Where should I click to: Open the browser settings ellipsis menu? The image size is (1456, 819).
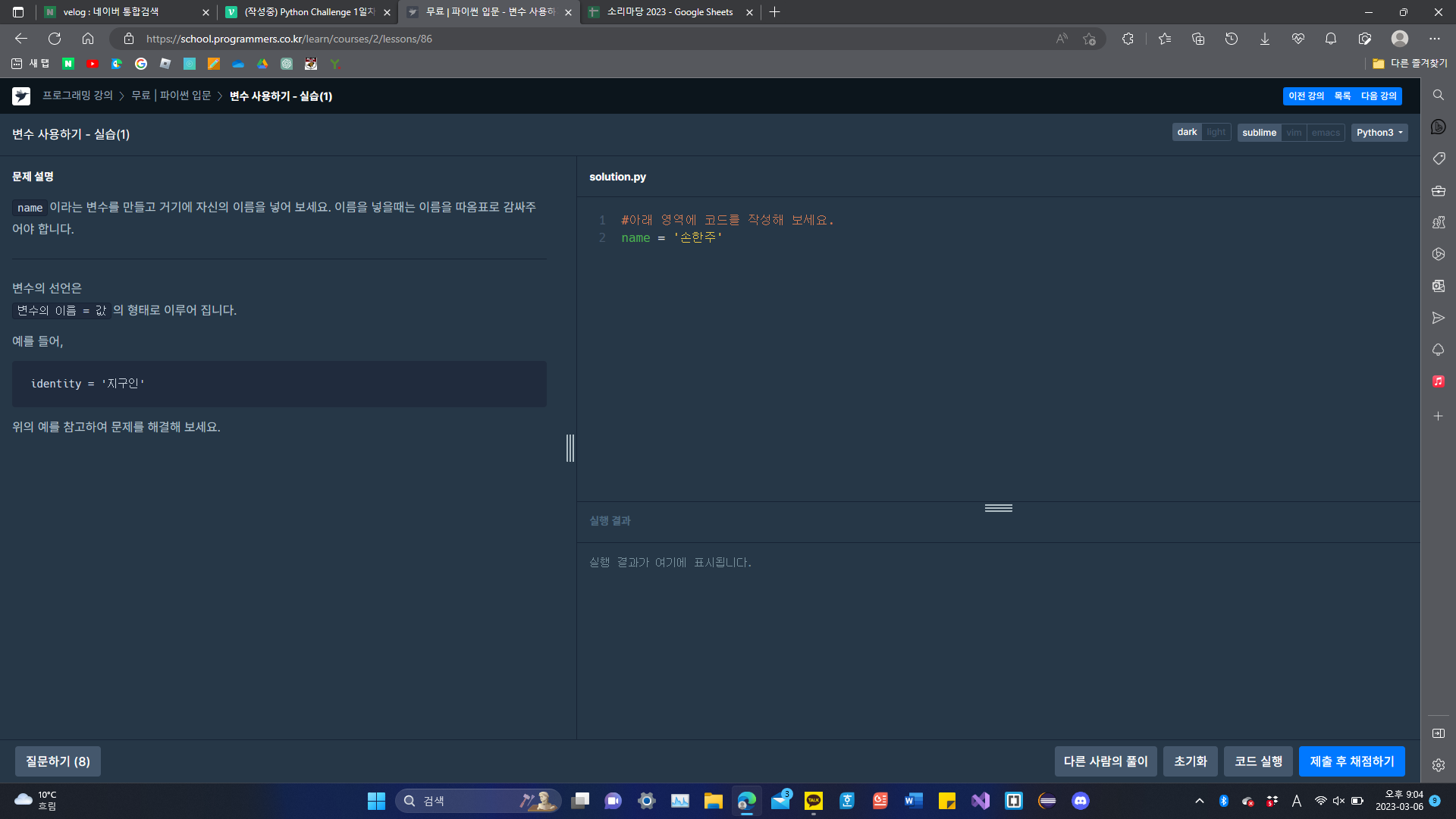[1434, 39]
